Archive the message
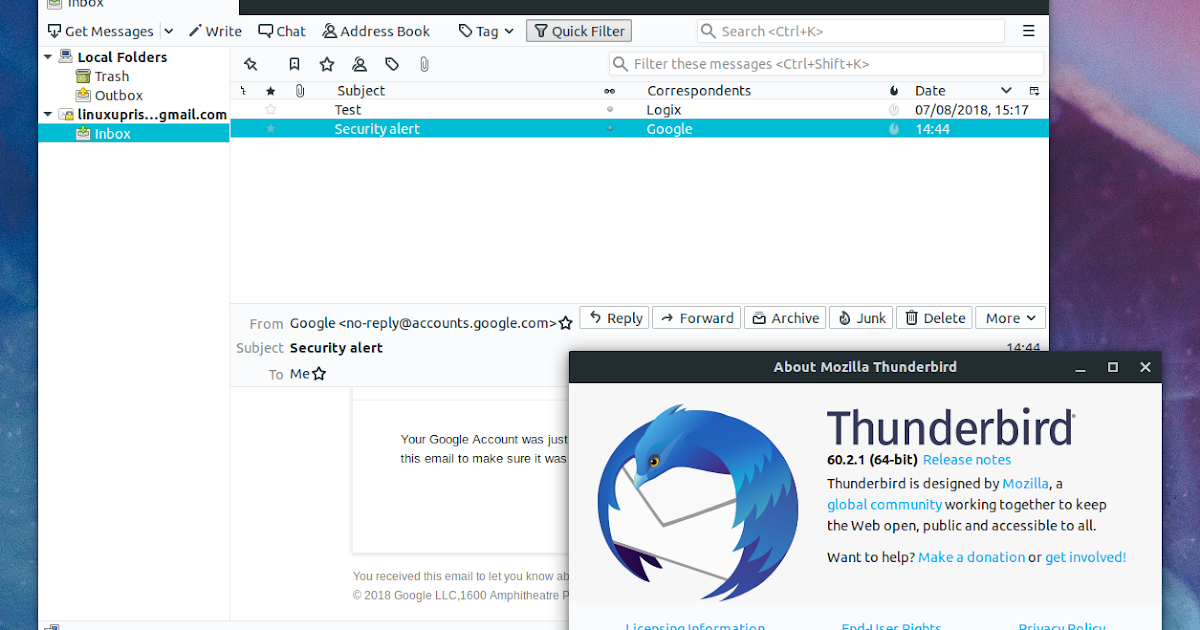Image resolution: width=1200 pixels, height=630 pixels. point(785,318)
